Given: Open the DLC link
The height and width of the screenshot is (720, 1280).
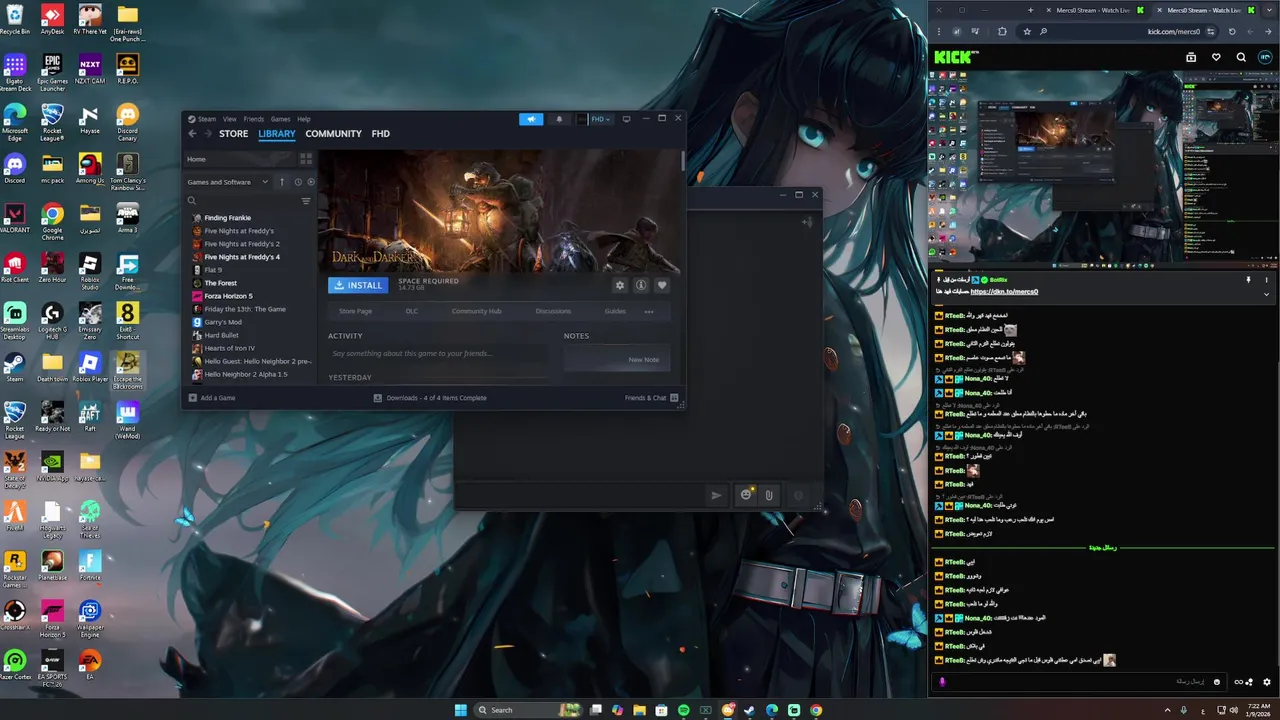Looking at the screenshot, I should pos(412,311).
